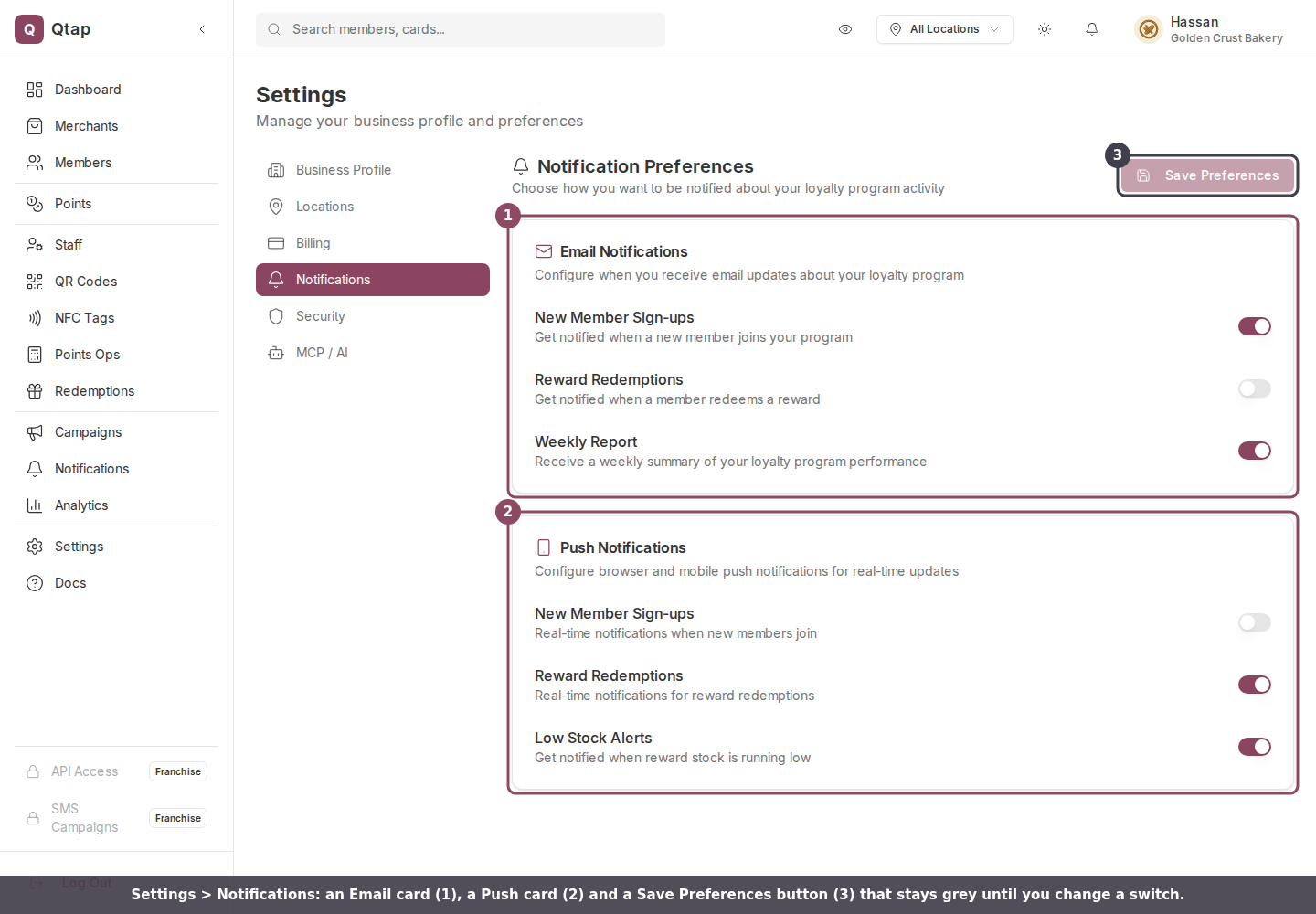Click the Merchants store icon
Screen dimensions: 1316x914
click(35, 126)
